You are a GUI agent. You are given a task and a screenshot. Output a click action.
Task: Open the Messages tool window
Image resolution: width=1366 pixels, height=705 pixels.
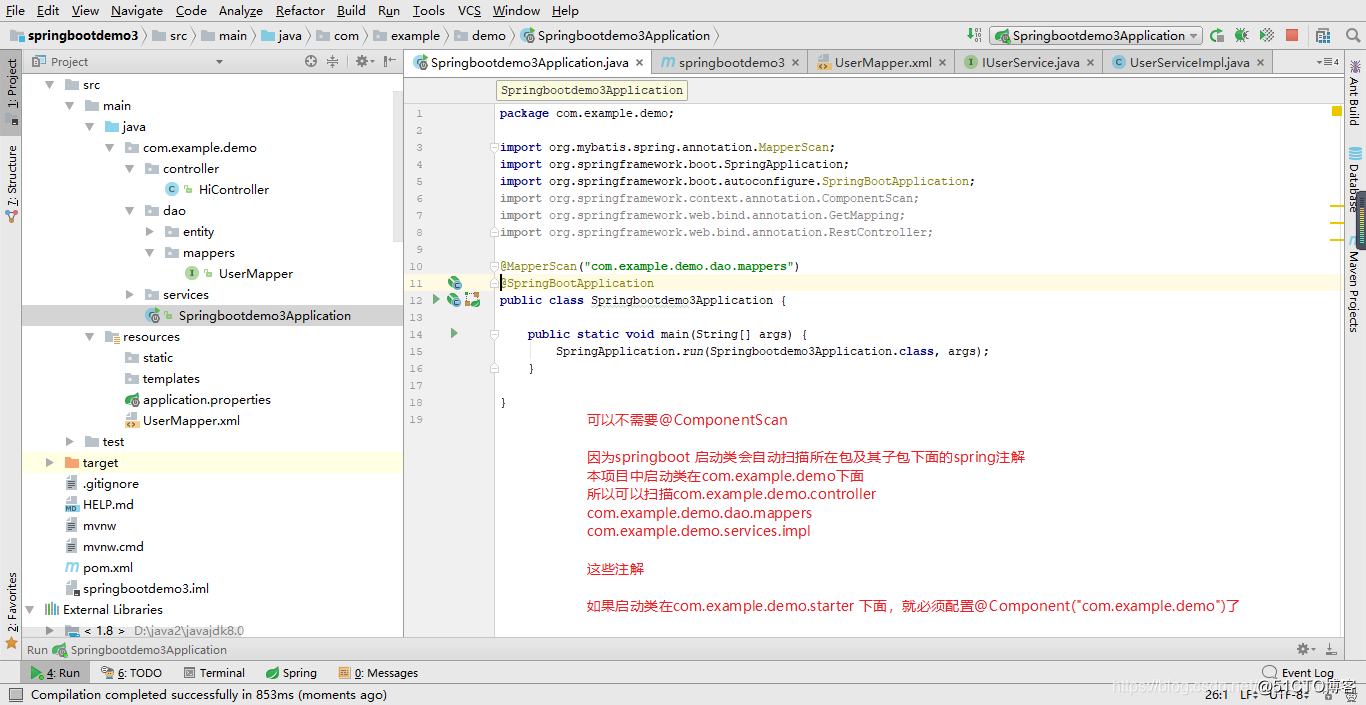coord(378,673)
